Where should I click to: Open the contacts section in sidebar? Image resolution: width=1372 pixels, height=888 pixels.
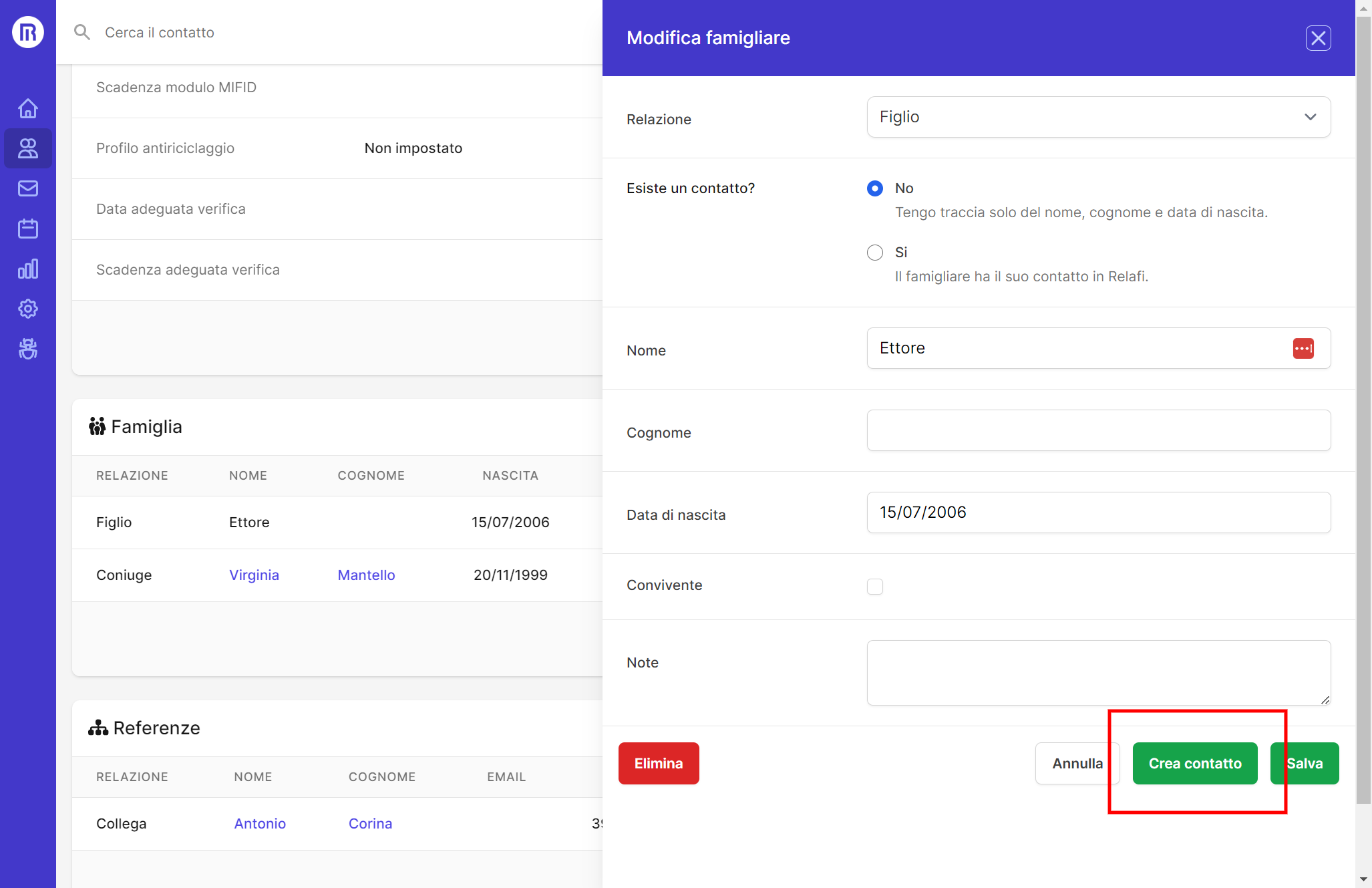[28, 148]
